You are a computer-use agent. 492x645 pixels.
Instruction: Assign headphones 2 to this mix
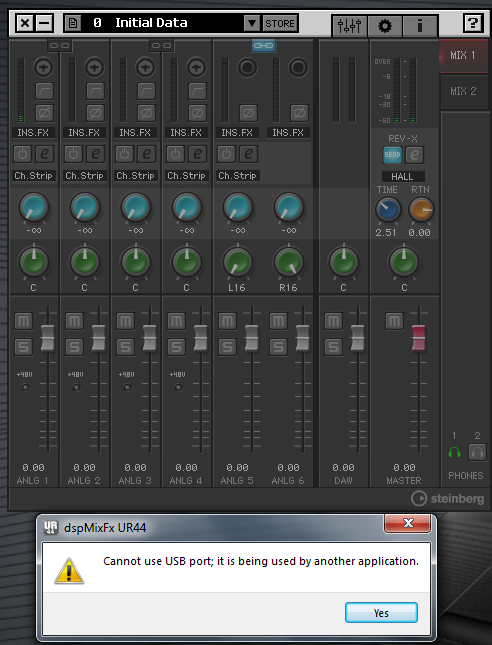[477, 452]
